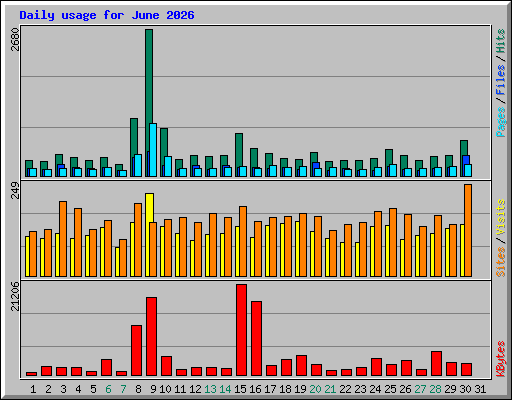Click the 249 sites axis value

[15, 190]
